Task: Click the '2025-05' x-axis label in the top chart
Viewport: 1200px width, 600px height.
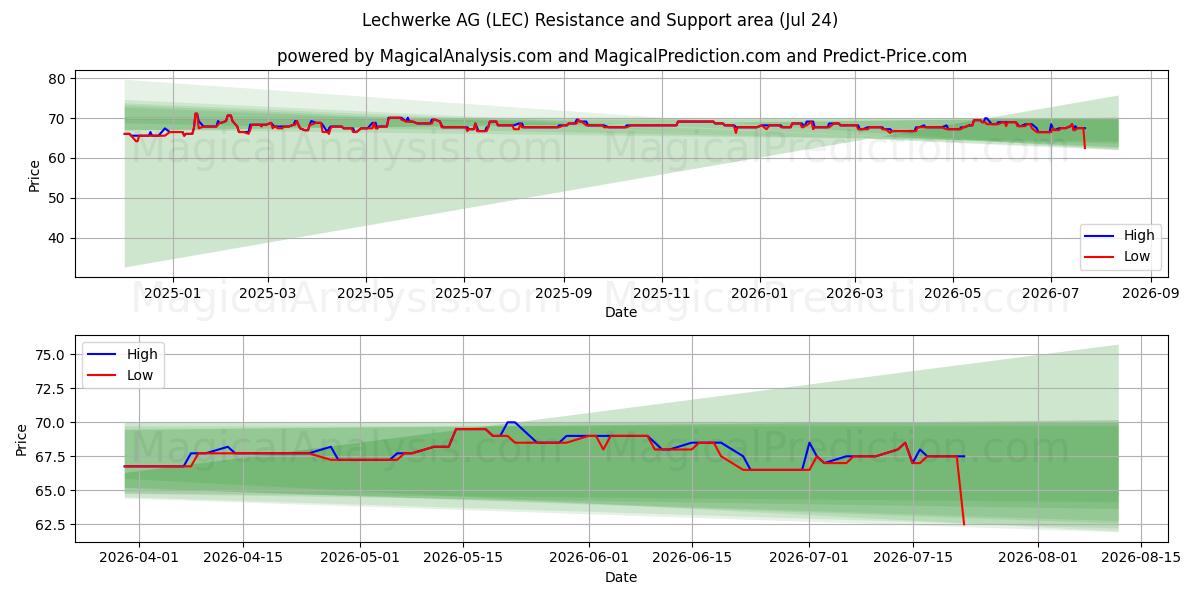Action: click(366, 294)
